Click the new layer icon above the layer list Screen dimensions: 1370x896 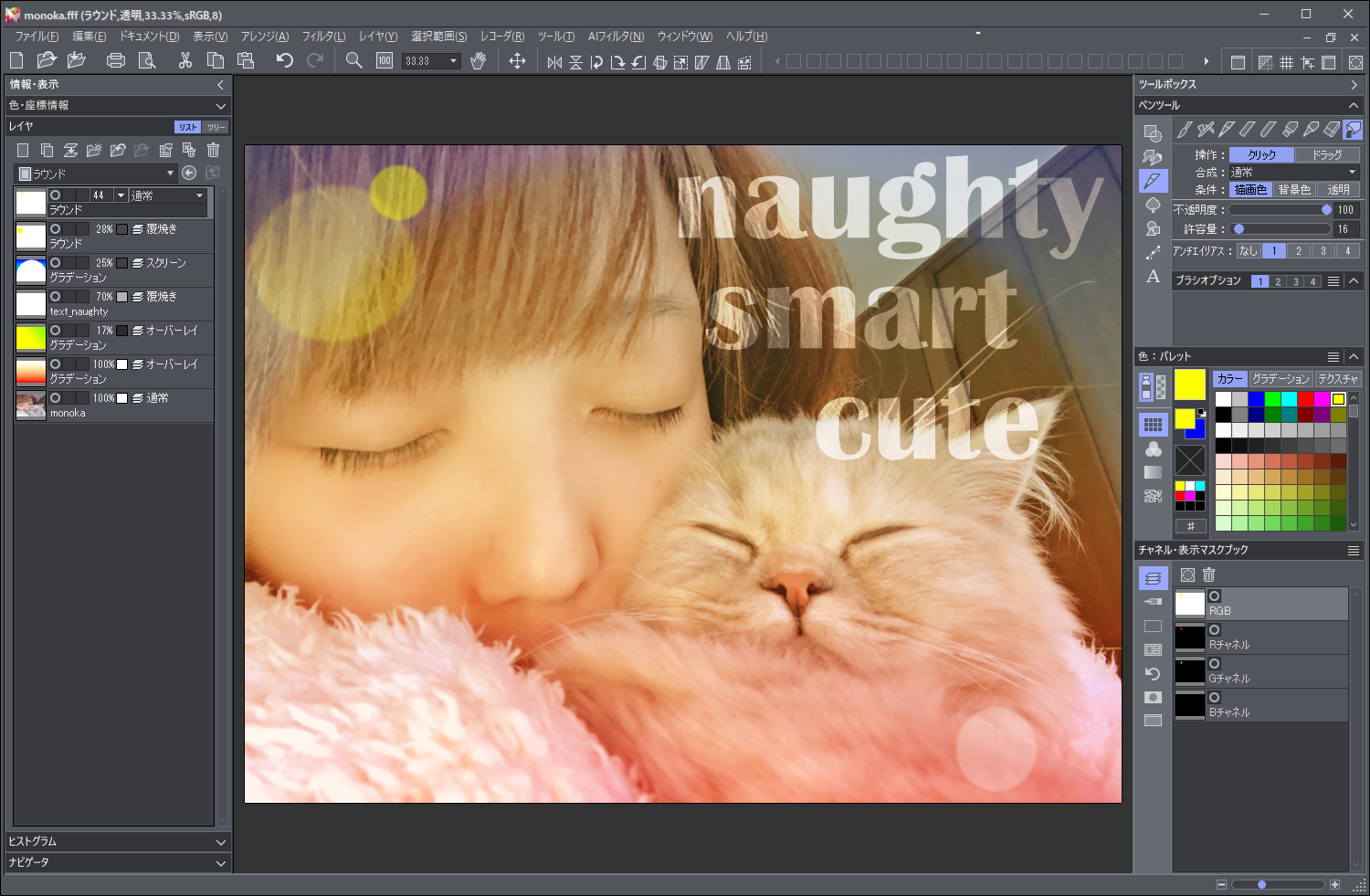23,149
